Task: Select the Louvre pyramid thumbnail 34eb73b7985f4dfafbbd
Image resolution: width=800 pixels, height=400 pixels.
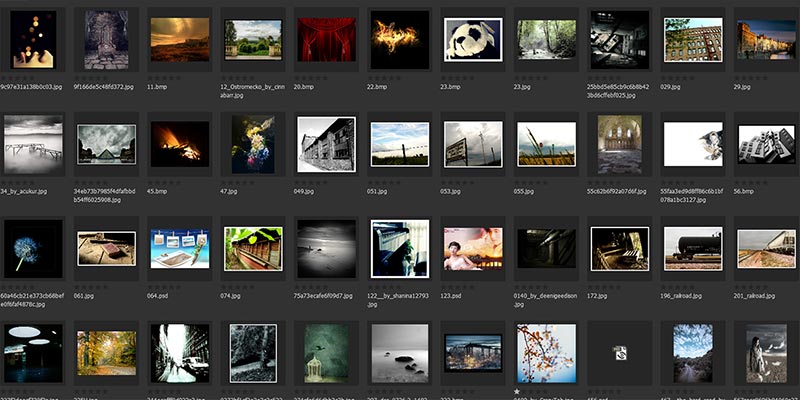Action: [x=107, y=144]
